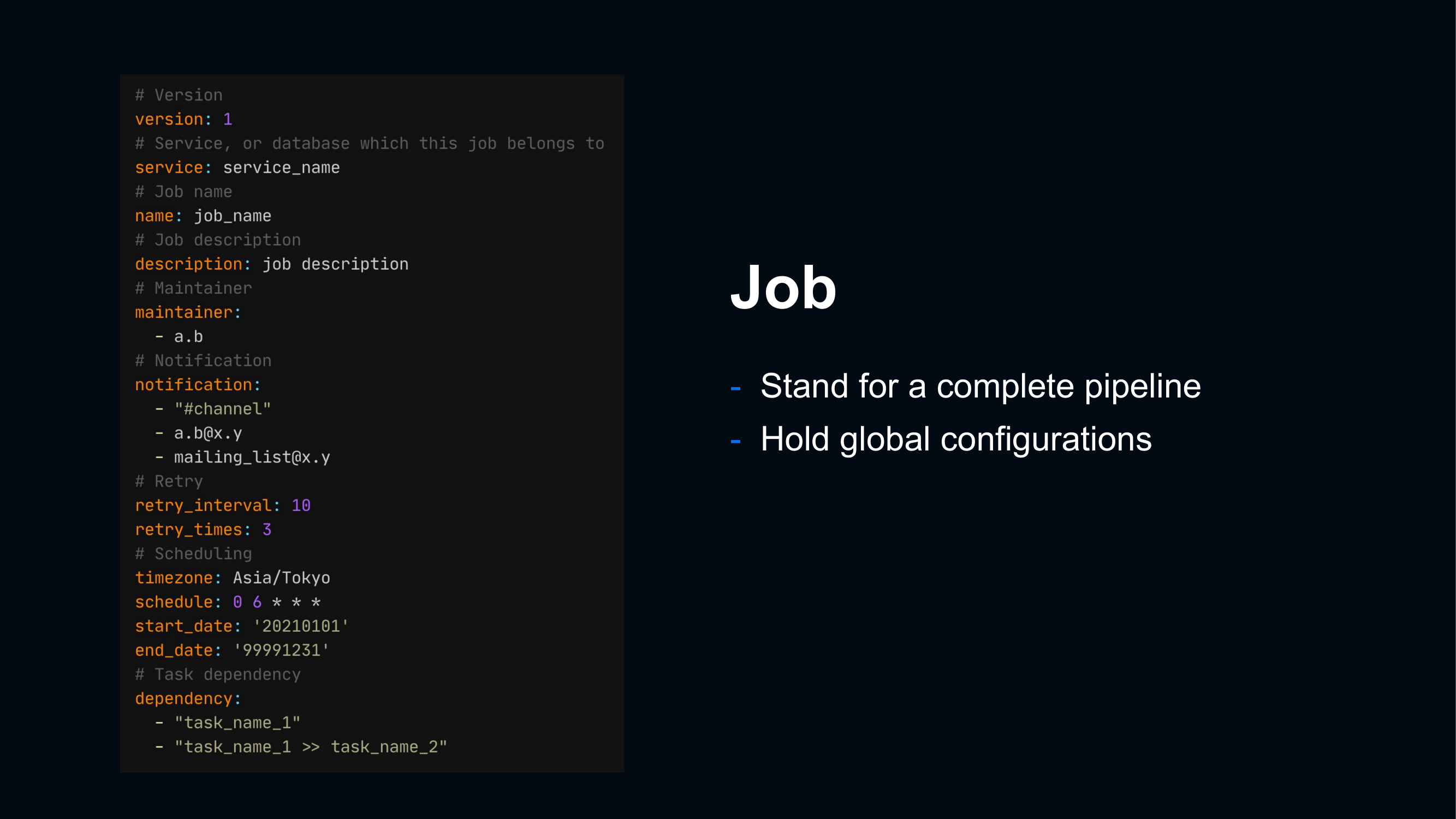Click the '# Scheduling' comment line
This screenshot has height=819, width=1456.
(x=193, y=554)
